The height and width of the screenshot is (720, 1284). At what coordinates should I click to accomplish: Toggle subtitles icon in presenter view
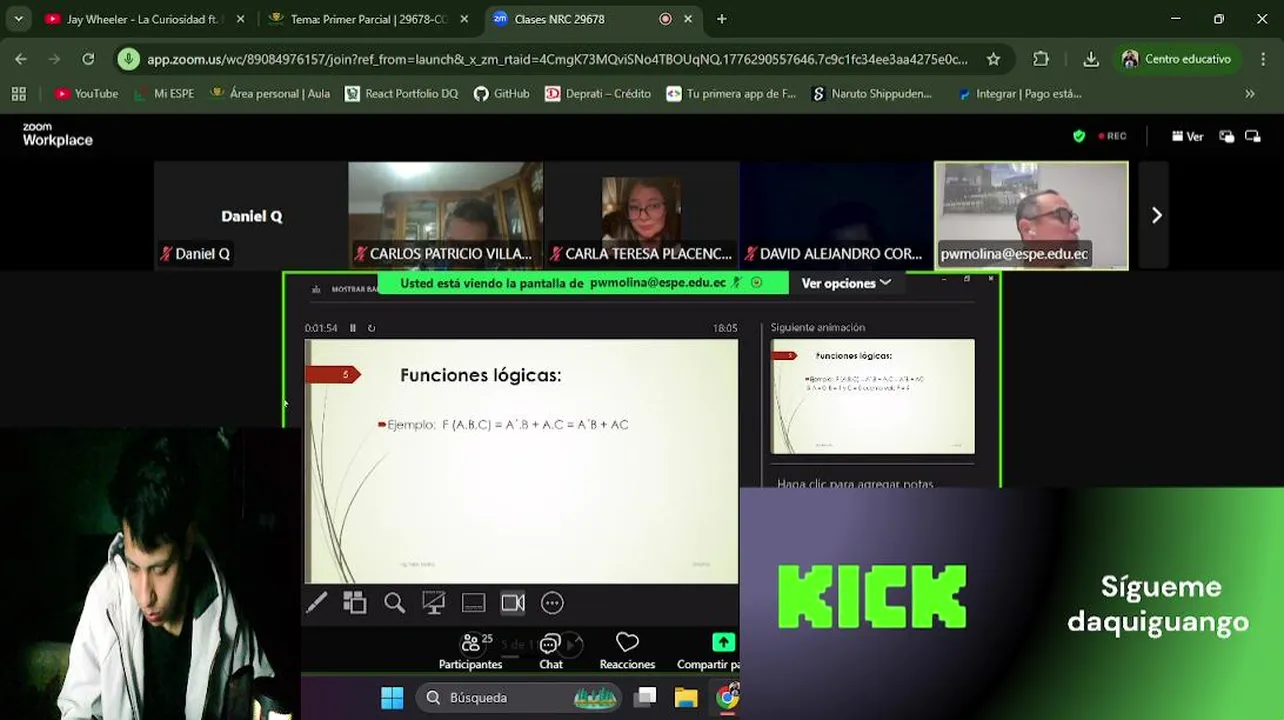[473, 603]
